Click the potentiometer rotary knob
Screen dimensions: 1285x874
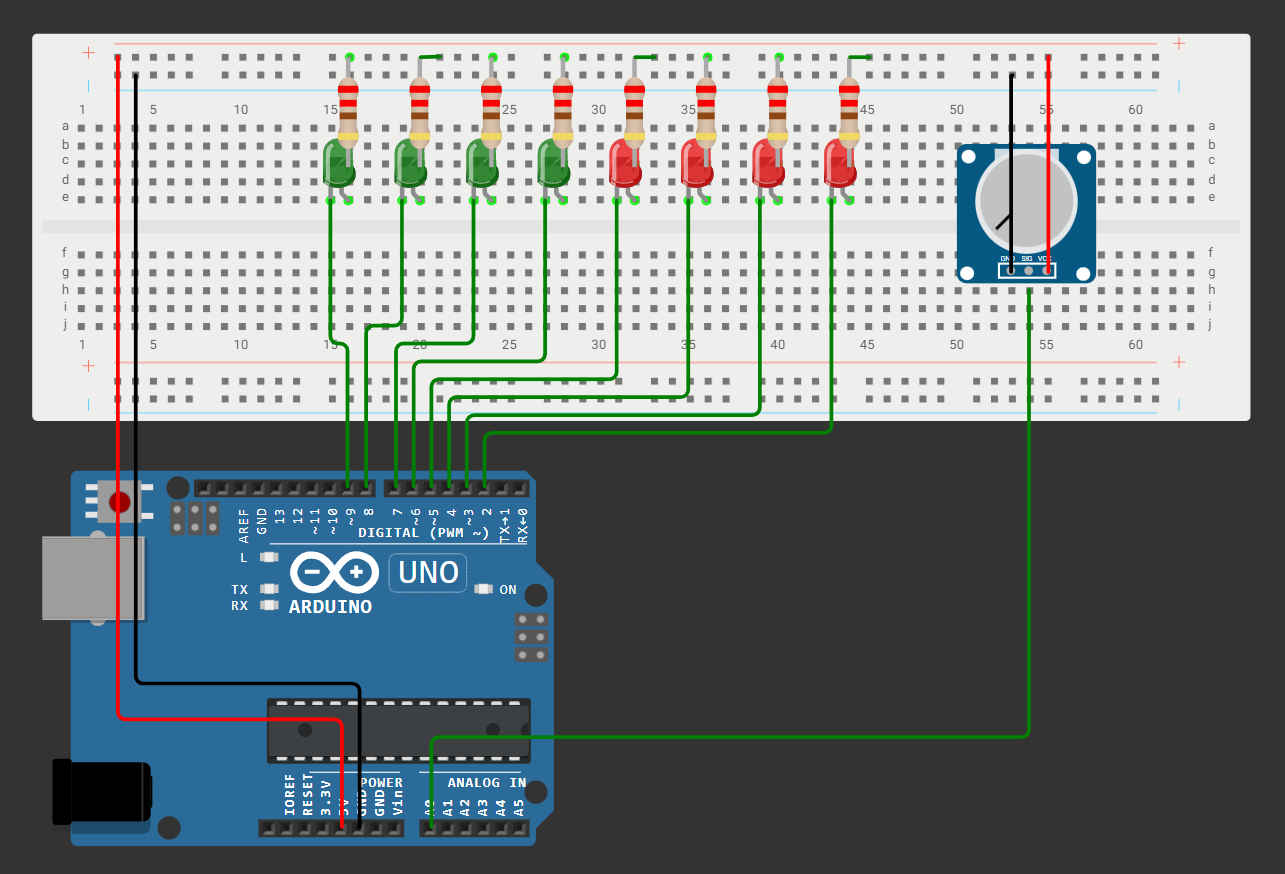(x=1027, y=203)
